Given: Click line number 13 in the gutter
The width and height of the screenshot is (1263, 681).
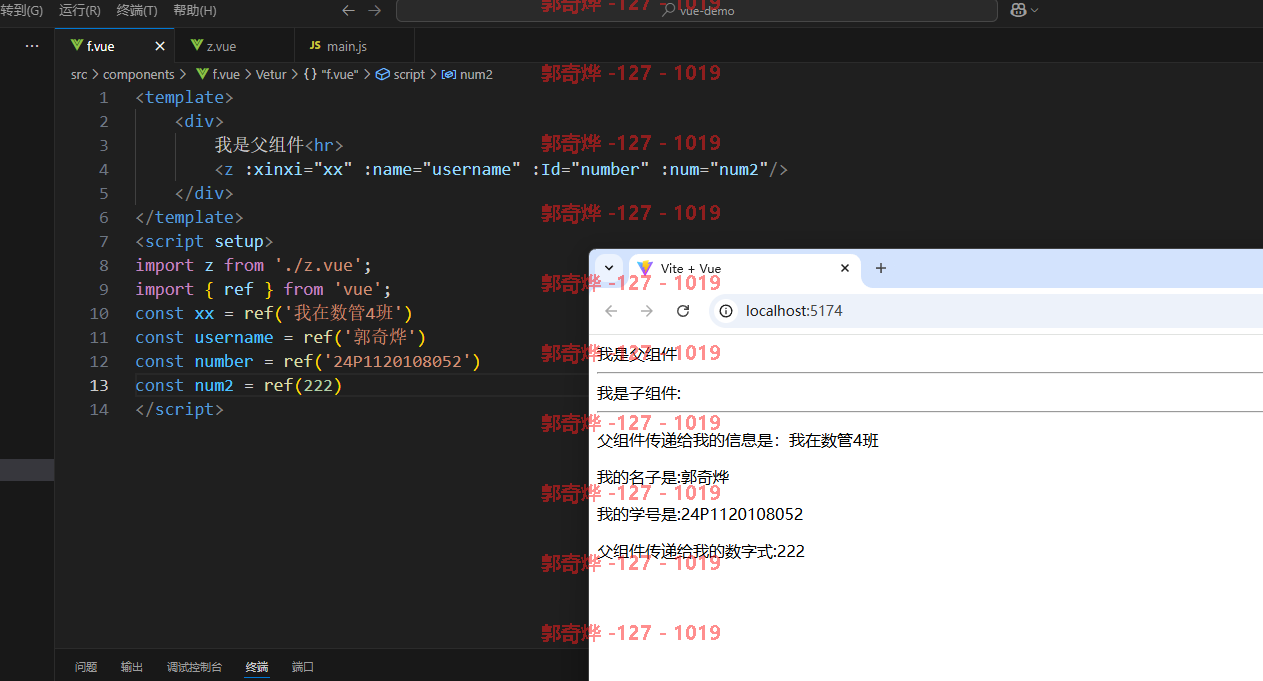Looking at the screenshot, I should tap(98, 385).
